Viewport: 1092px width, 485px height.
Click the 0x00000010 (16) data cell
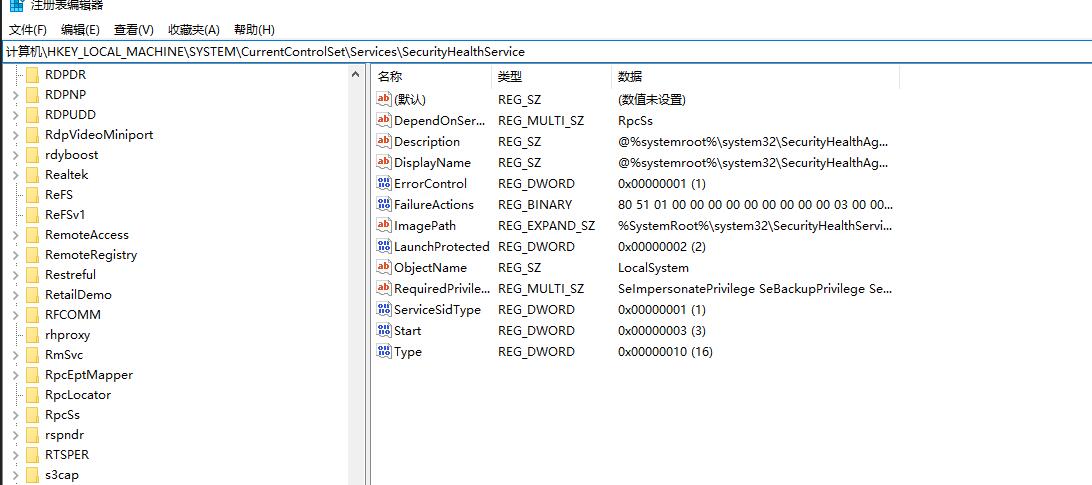665,351
